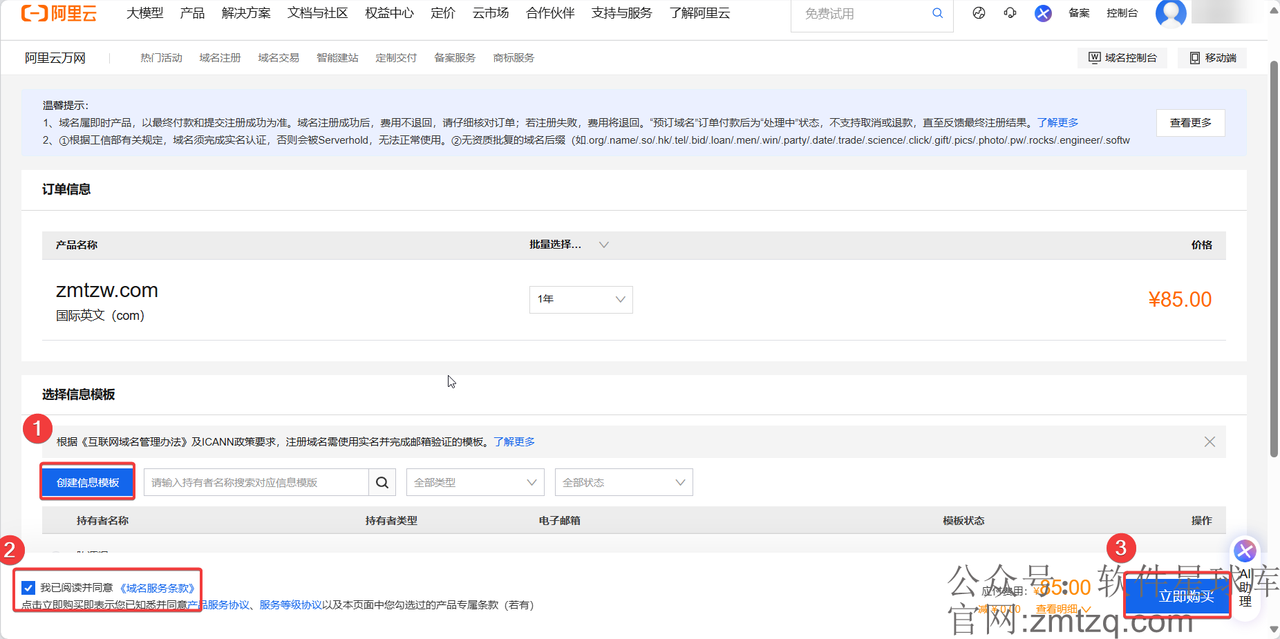This screenshot has width=1280, height=639.
Task: Open the 解决方案 menu
Action: pos(246,13)
